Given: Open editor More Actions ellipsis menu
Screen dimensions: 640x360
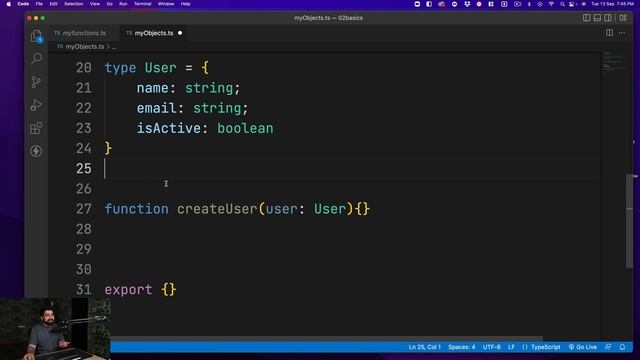Looking at the screenshot, I should (622, 33).
